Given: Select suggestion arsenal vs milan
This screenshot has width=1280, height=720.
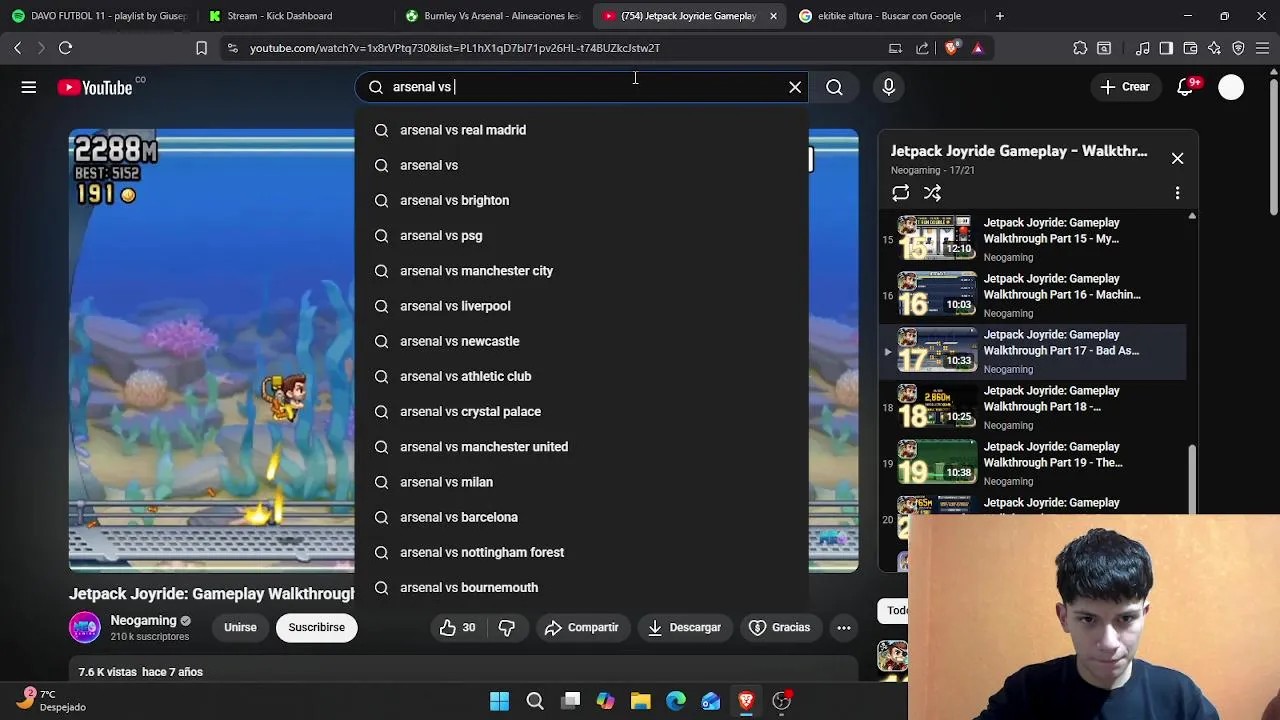Looking at the screenshot, I should tap(581, 482).
